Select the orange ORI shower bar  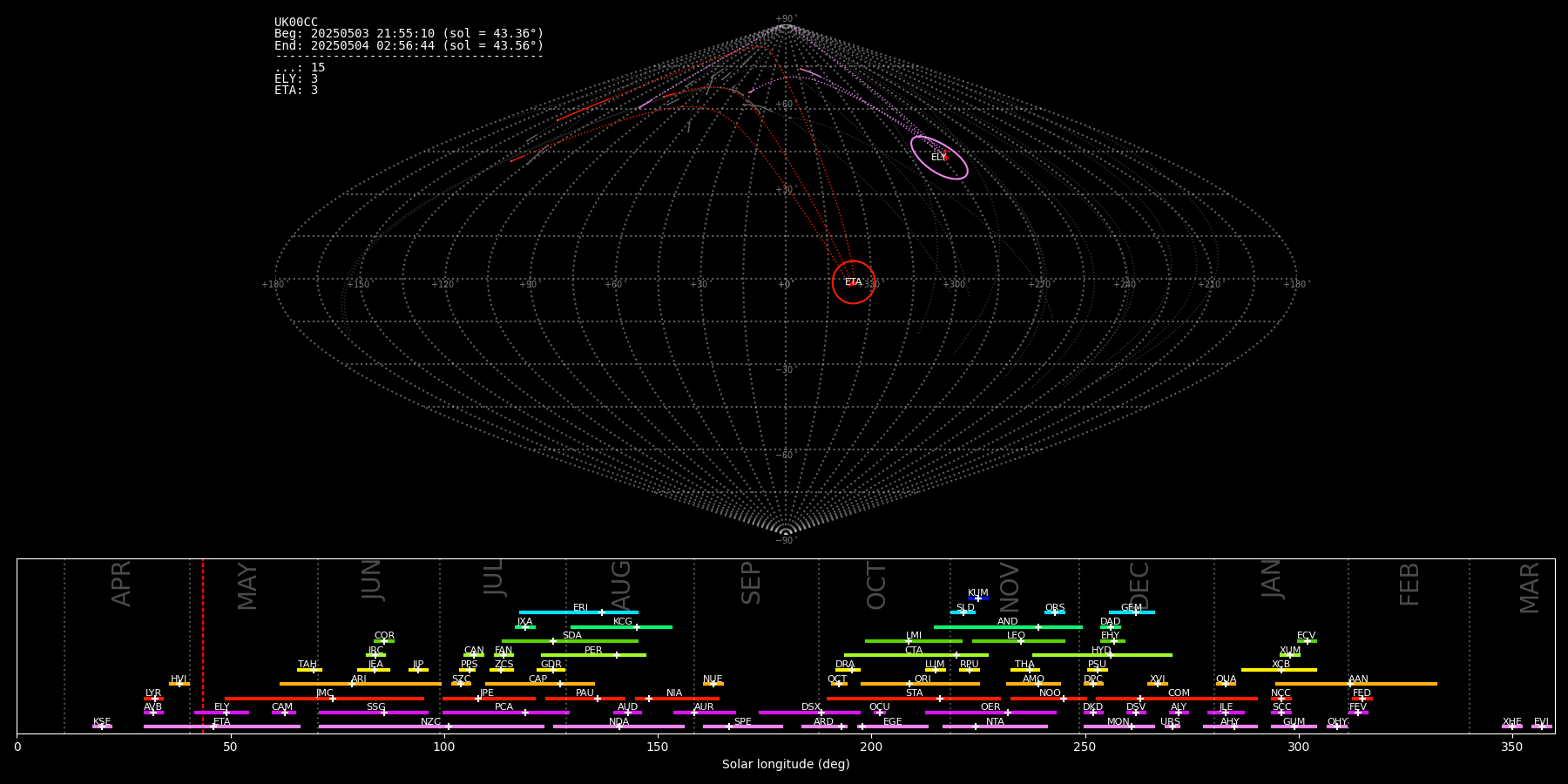pos(919,684)
